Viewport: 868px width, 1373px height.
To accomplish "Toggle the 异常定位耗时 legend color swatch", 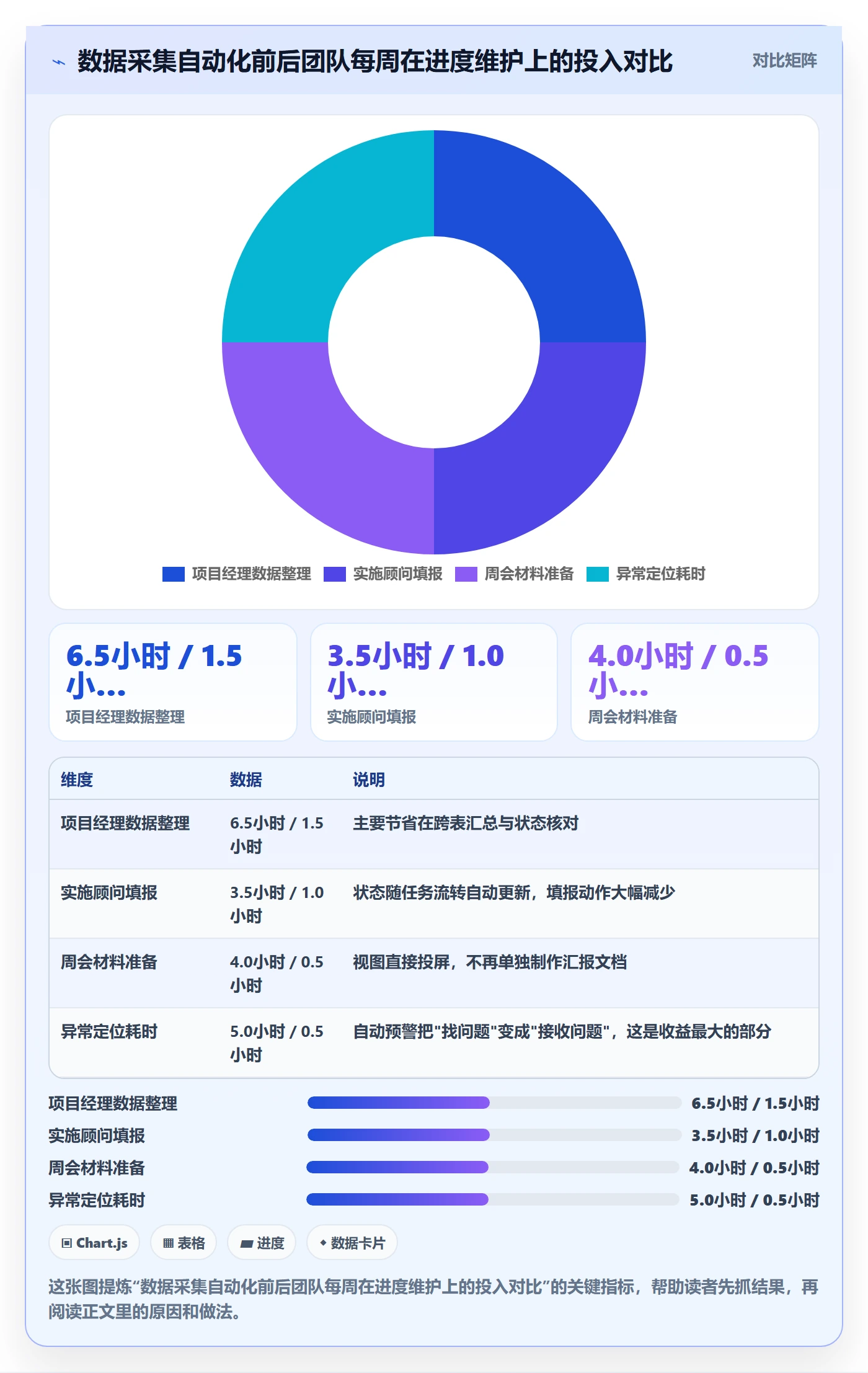I will click(598, 574).
